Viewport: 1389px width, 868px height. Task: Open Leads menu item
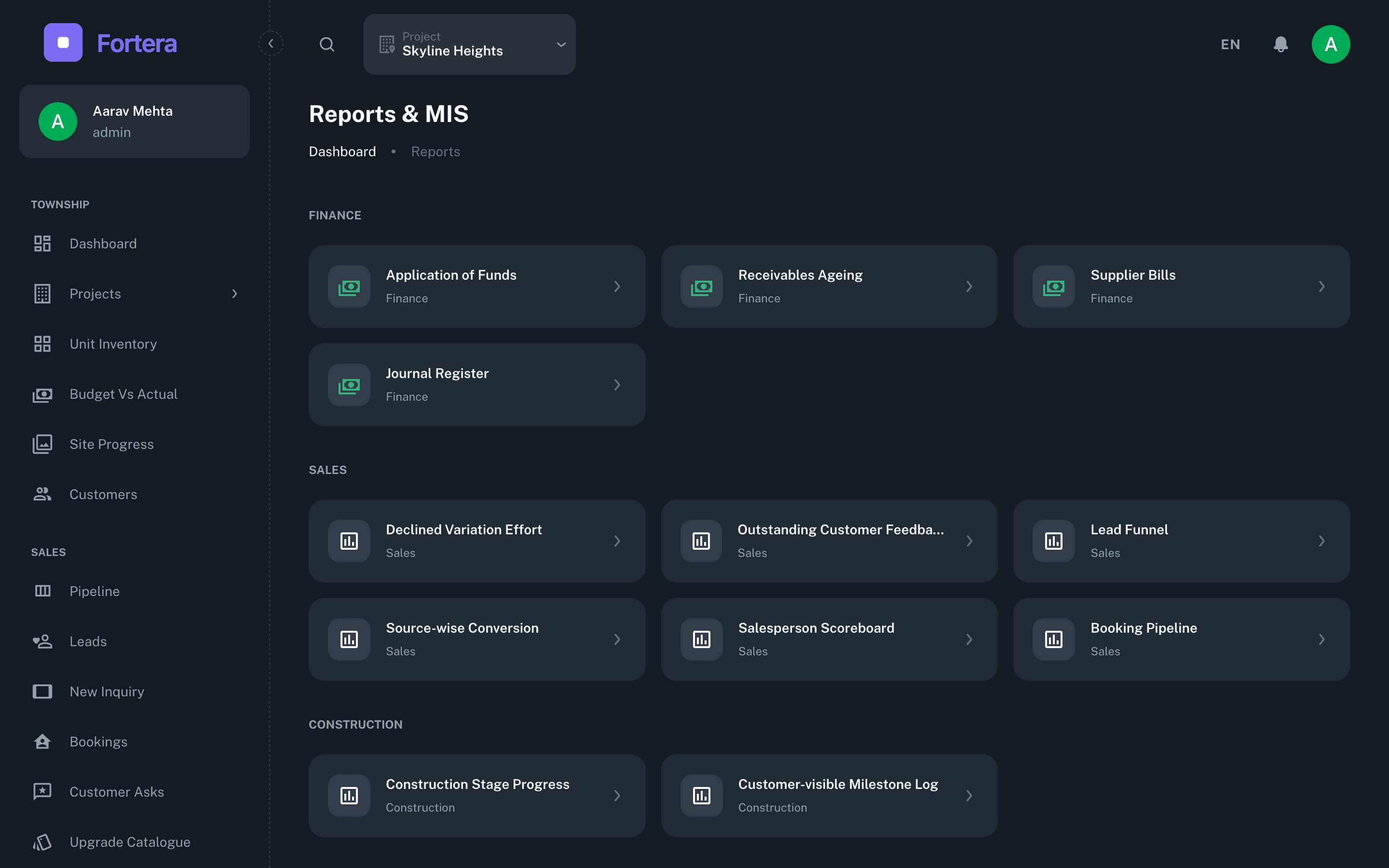coord(135,641)
